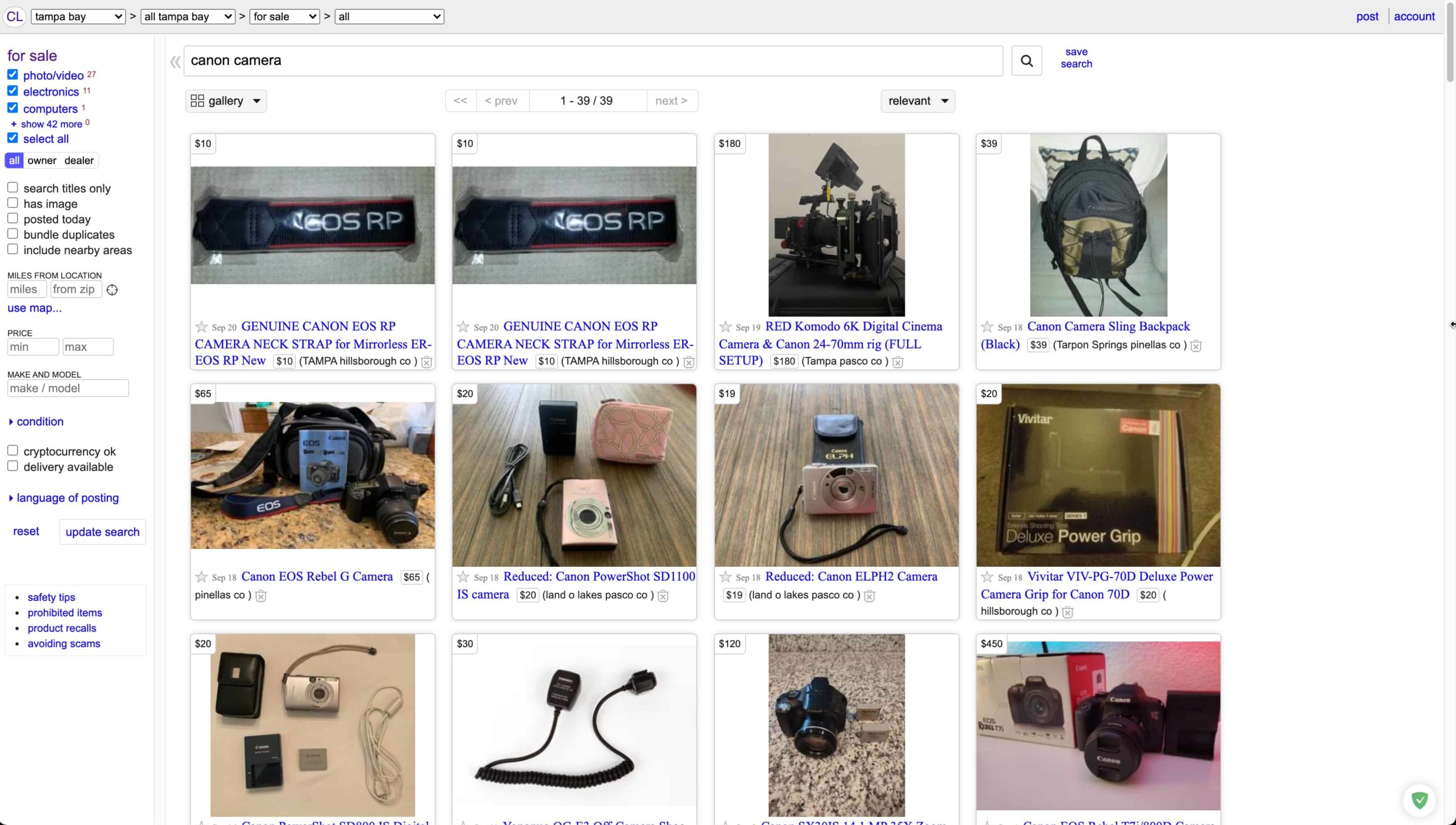The width and height of the screenshot is (1456, 825).
Task: Click the magnifying glass search icon
Action: (1027, 60)
